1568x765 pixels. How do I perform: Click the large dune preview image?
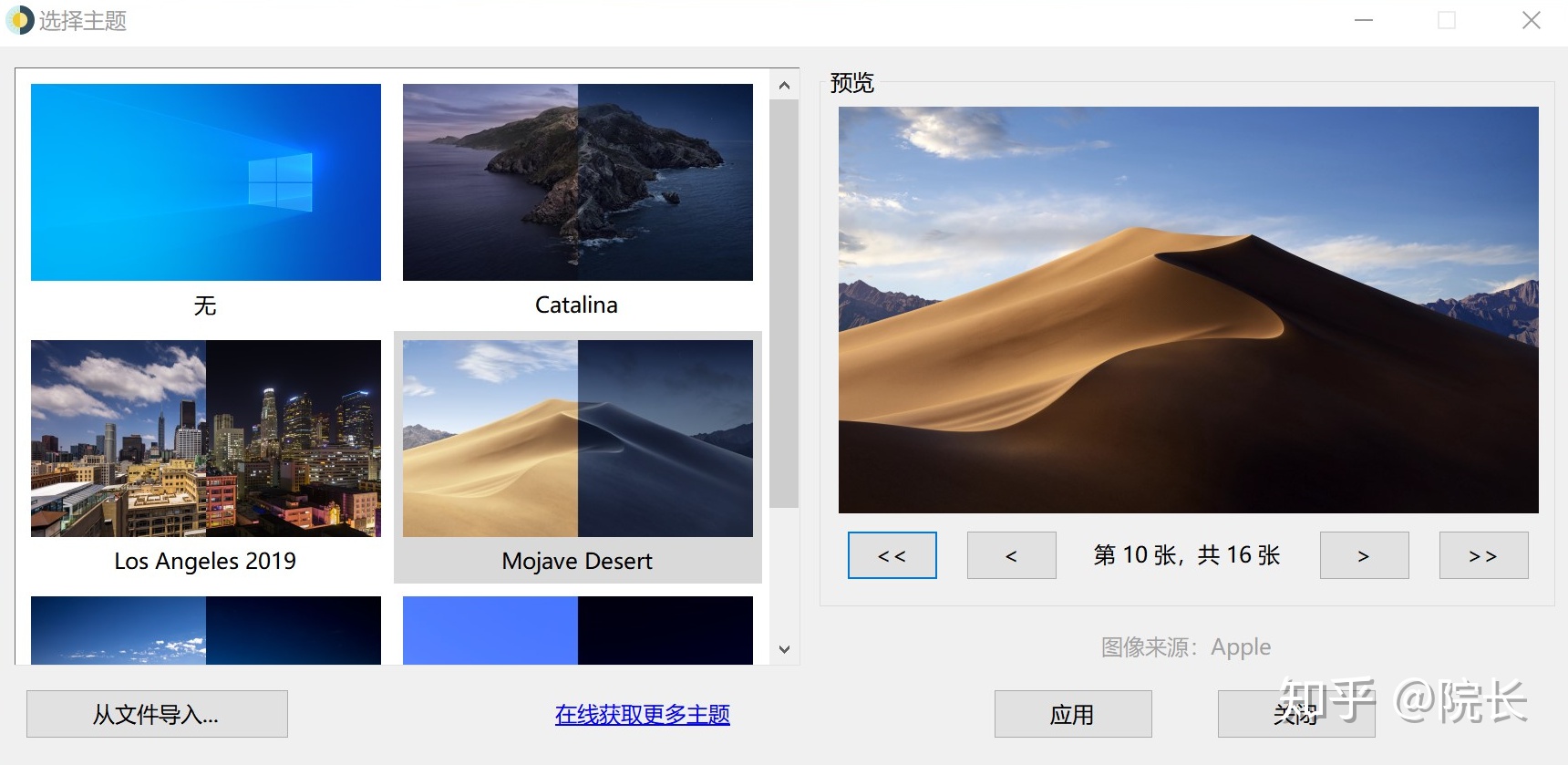coord(1188,310)
